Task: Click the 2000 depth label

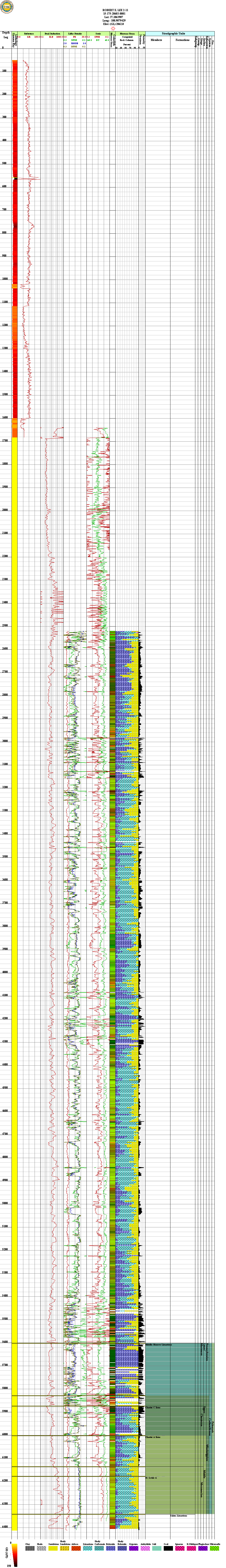Action: pyautogui.click(x=5, y=510)
